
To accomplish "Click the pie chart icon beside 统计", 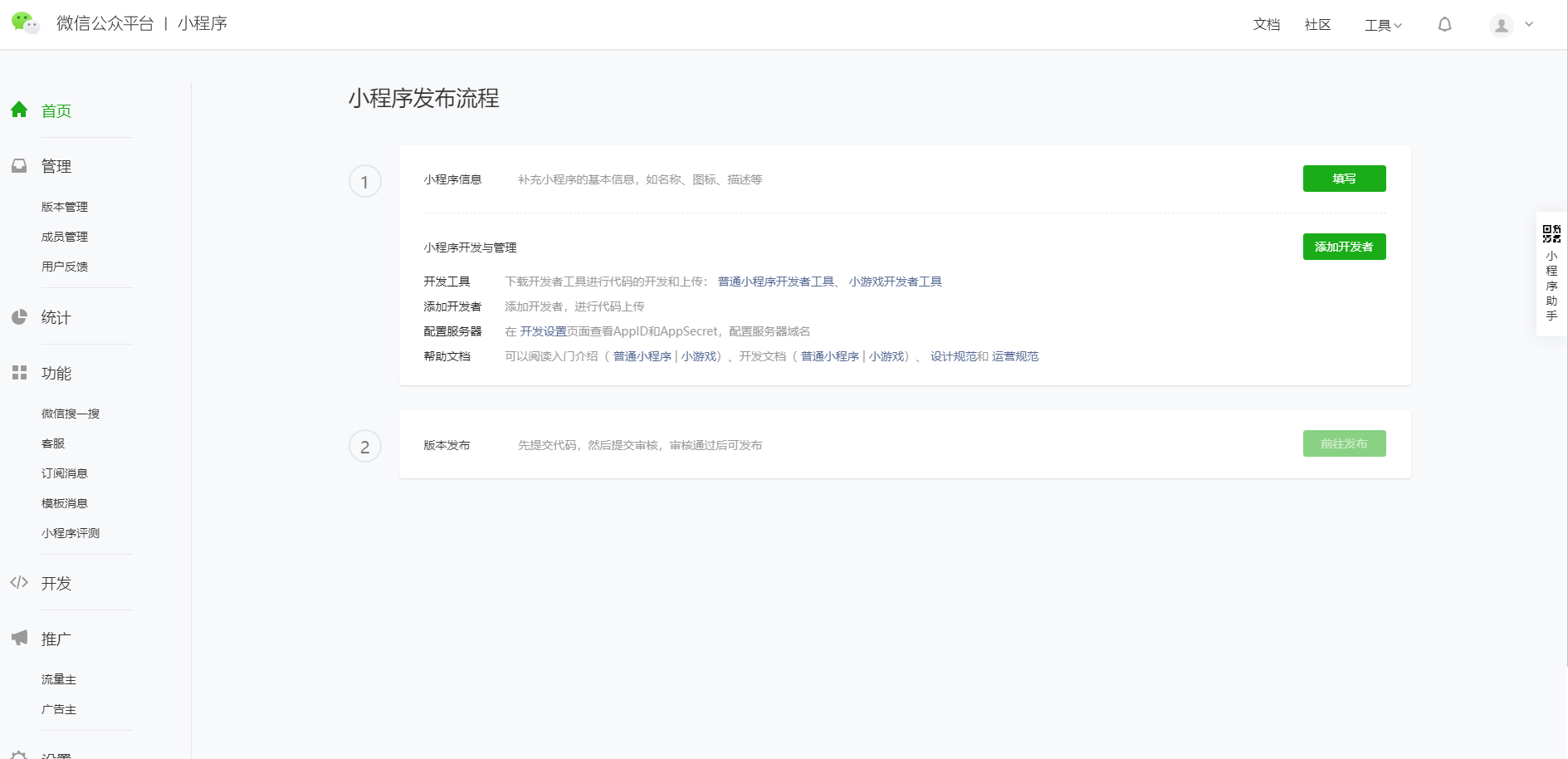I will pos(19,317).
